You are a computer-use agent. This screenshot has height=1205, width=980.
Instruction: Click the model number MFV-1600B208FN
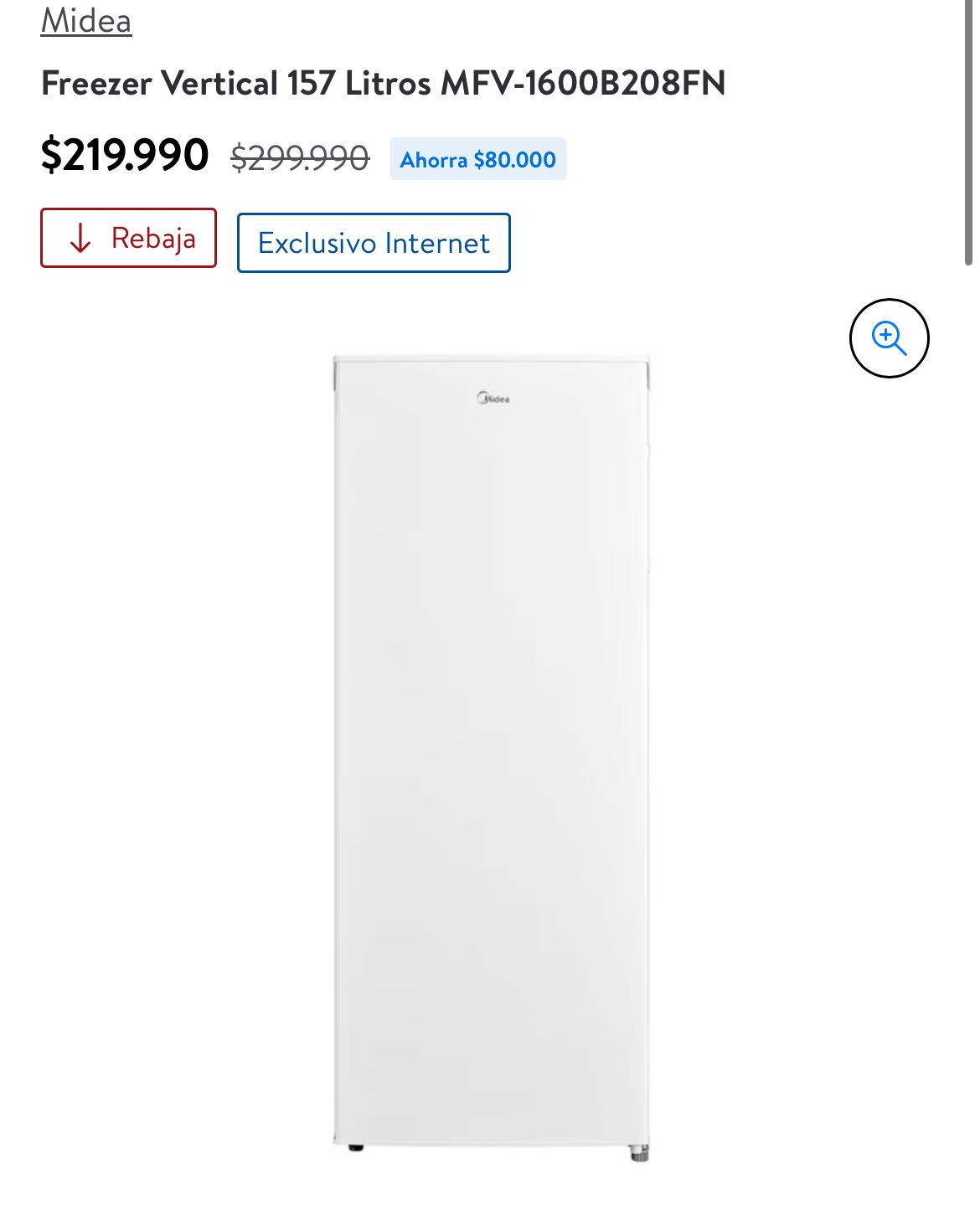583,83
